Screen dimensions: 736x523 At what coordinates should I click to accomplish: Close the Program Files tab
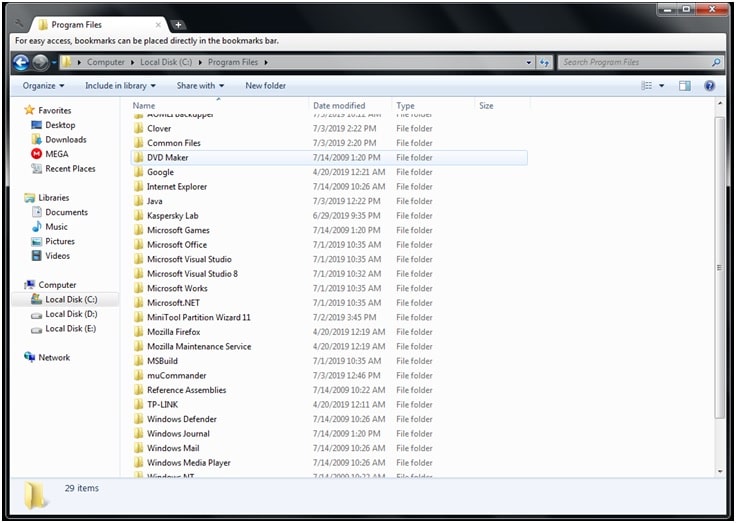(x=159, y=25)
